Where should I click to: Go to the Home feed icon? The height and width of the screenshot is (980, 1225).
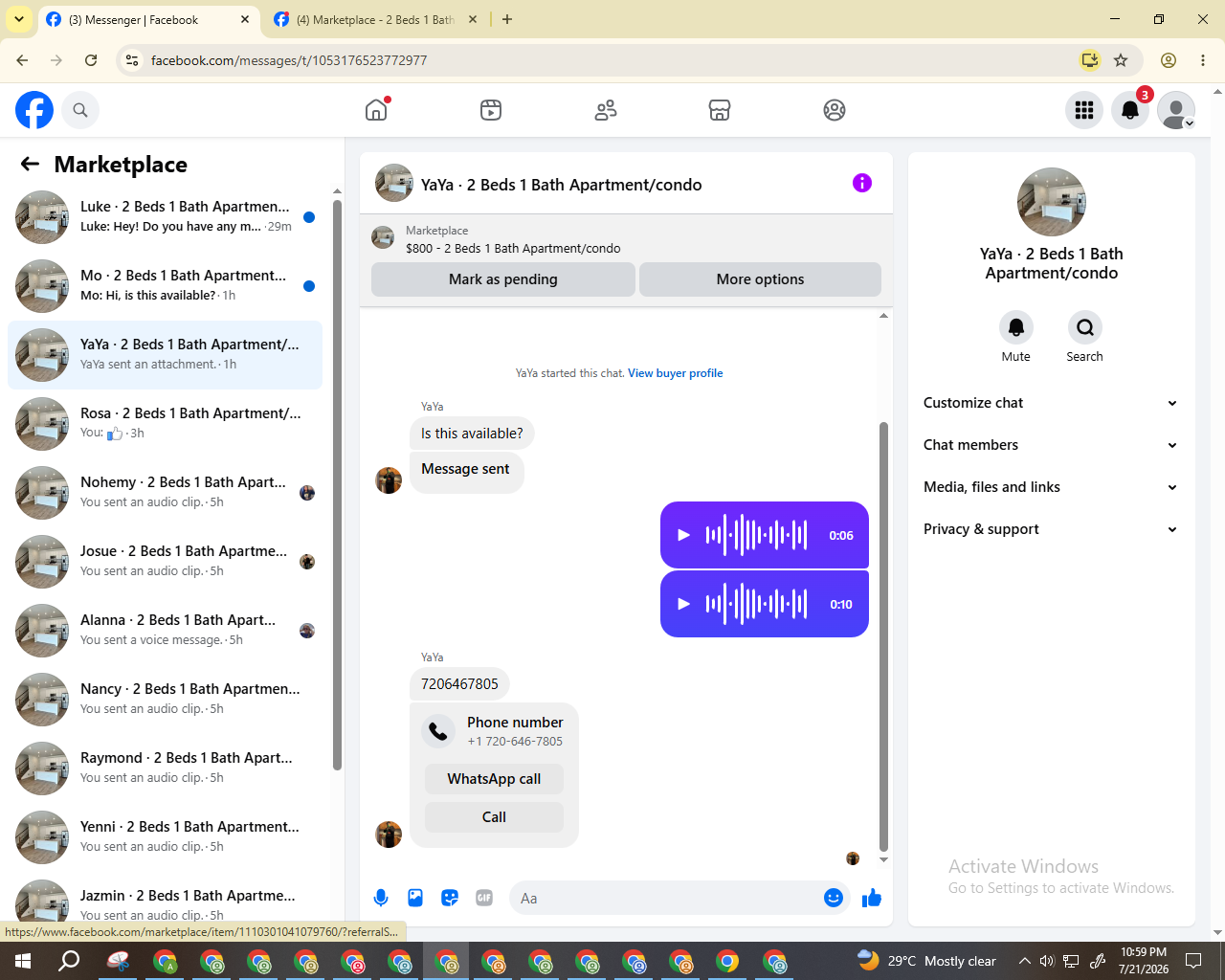(x=376, y=110)
